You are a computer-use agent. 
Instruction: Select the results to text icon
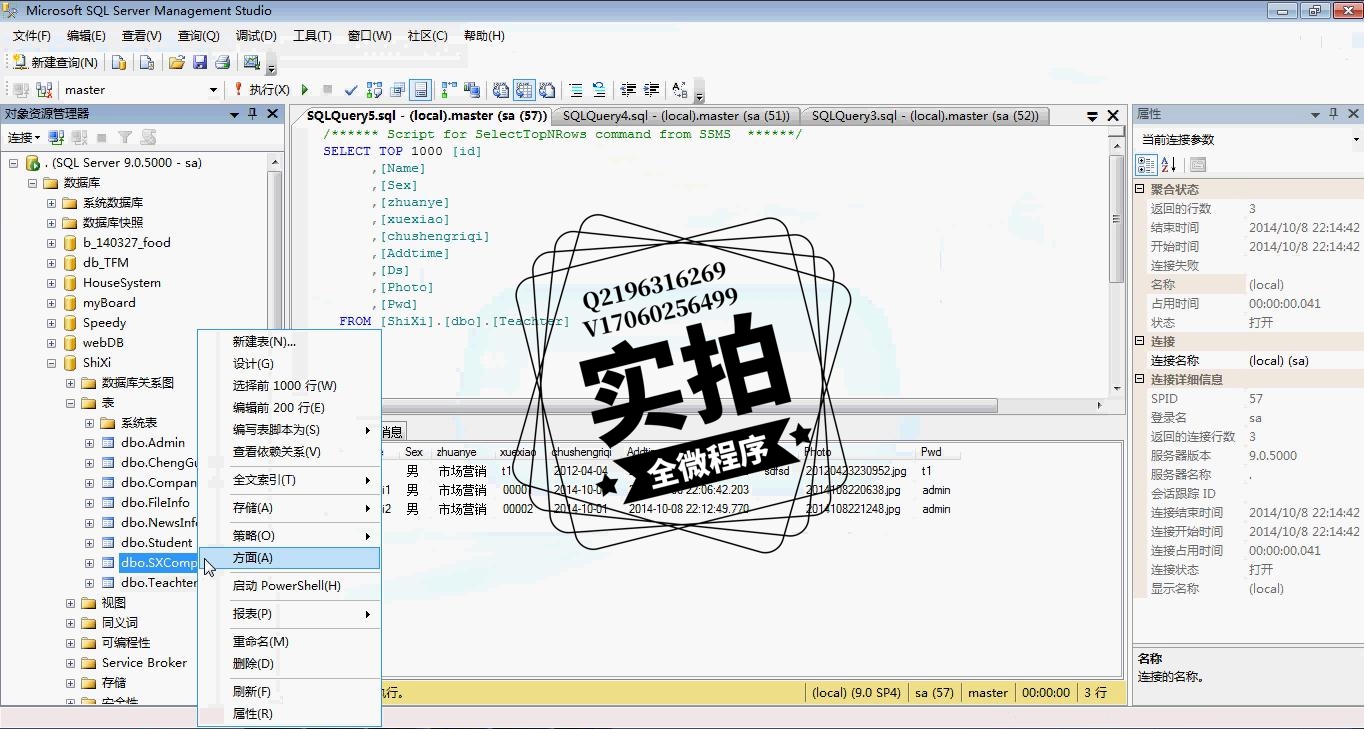(501, 90)
